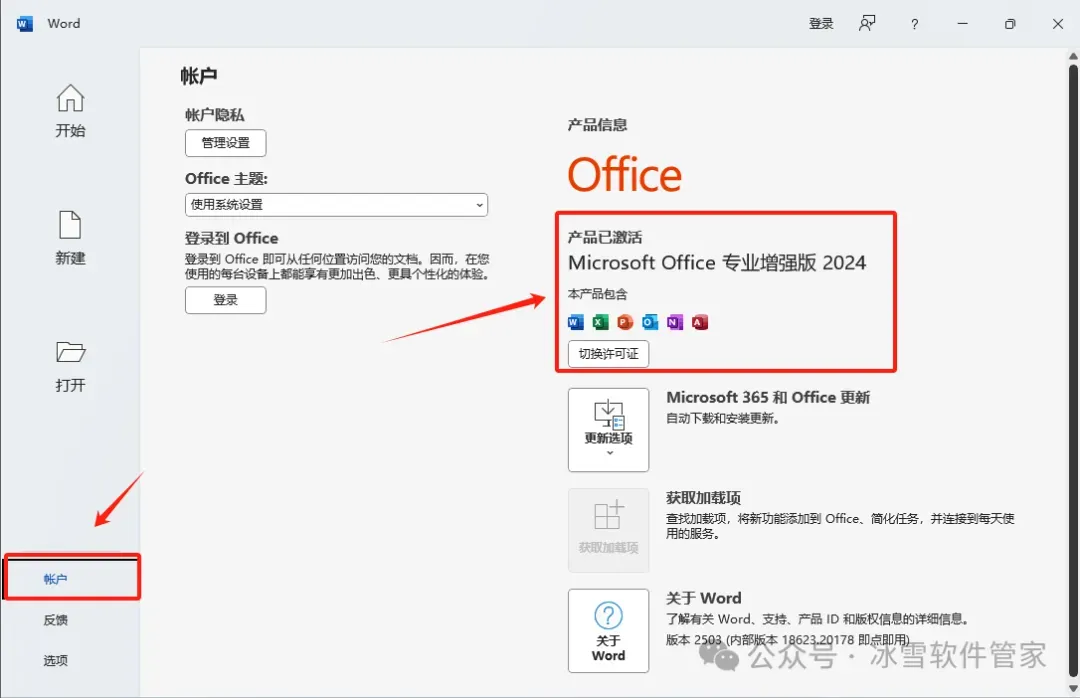Minimize the Word window

[x=962, y=24]
